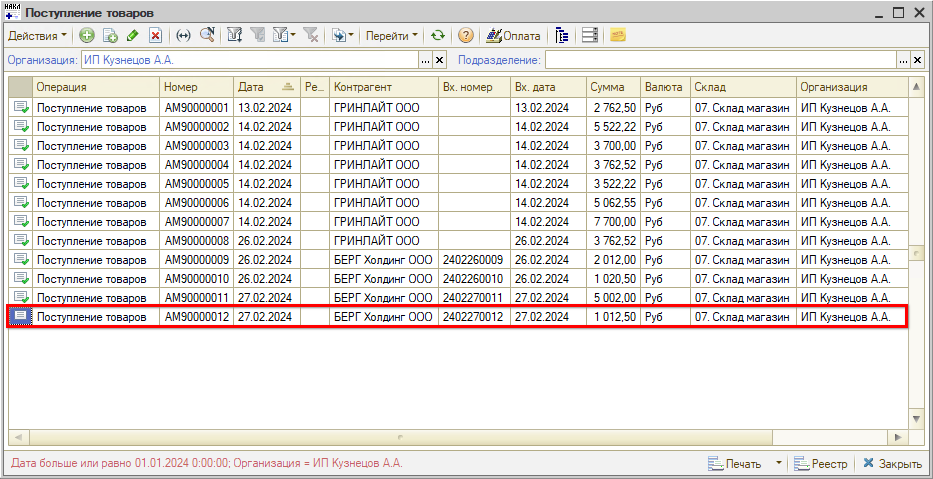Open the Действия dropdown menu
This screenshot has width=933, height=479.
point(37,36)
